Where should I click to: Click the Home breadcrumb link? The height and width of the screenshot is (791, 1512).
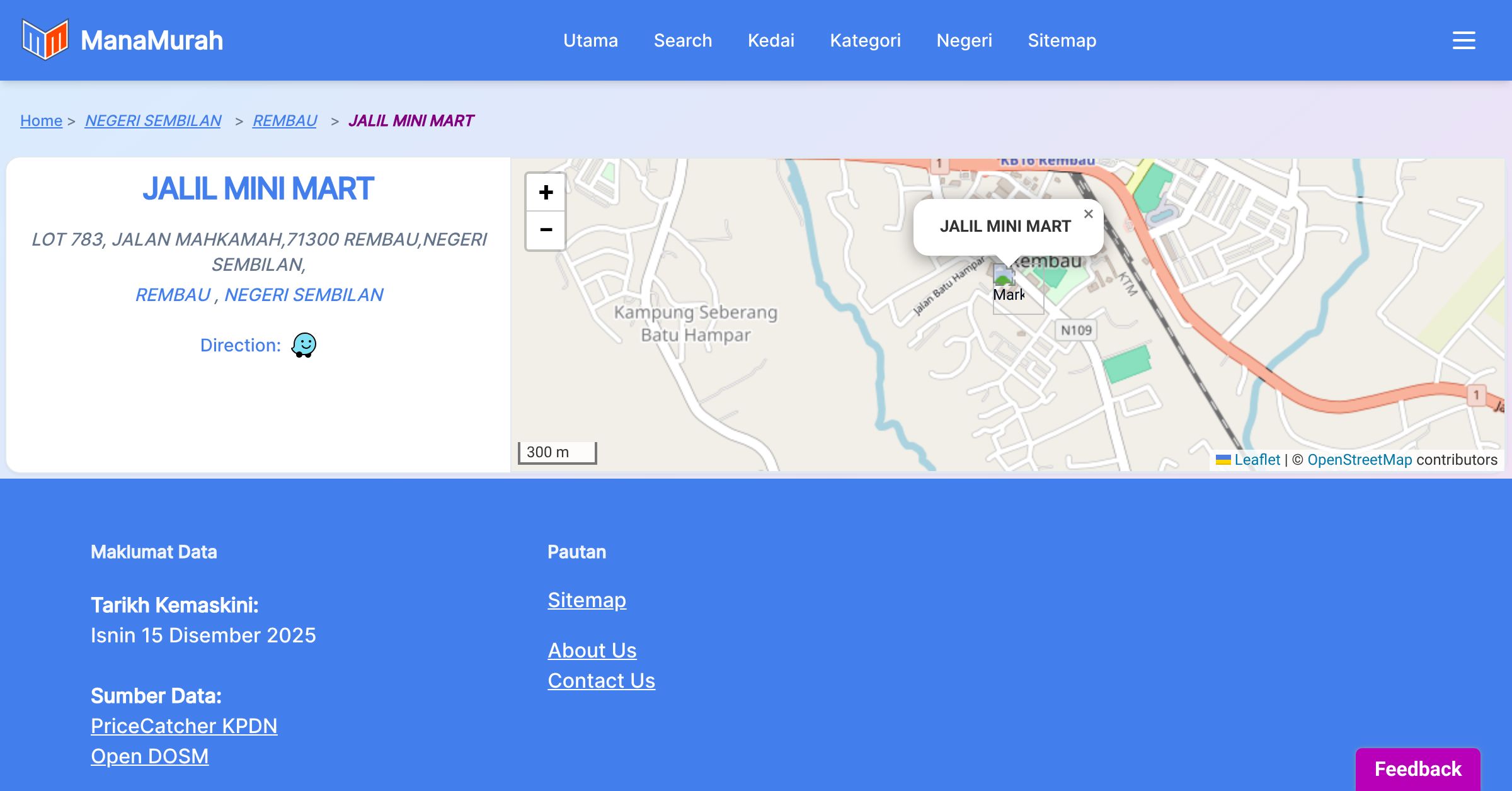tap(41, 120)
